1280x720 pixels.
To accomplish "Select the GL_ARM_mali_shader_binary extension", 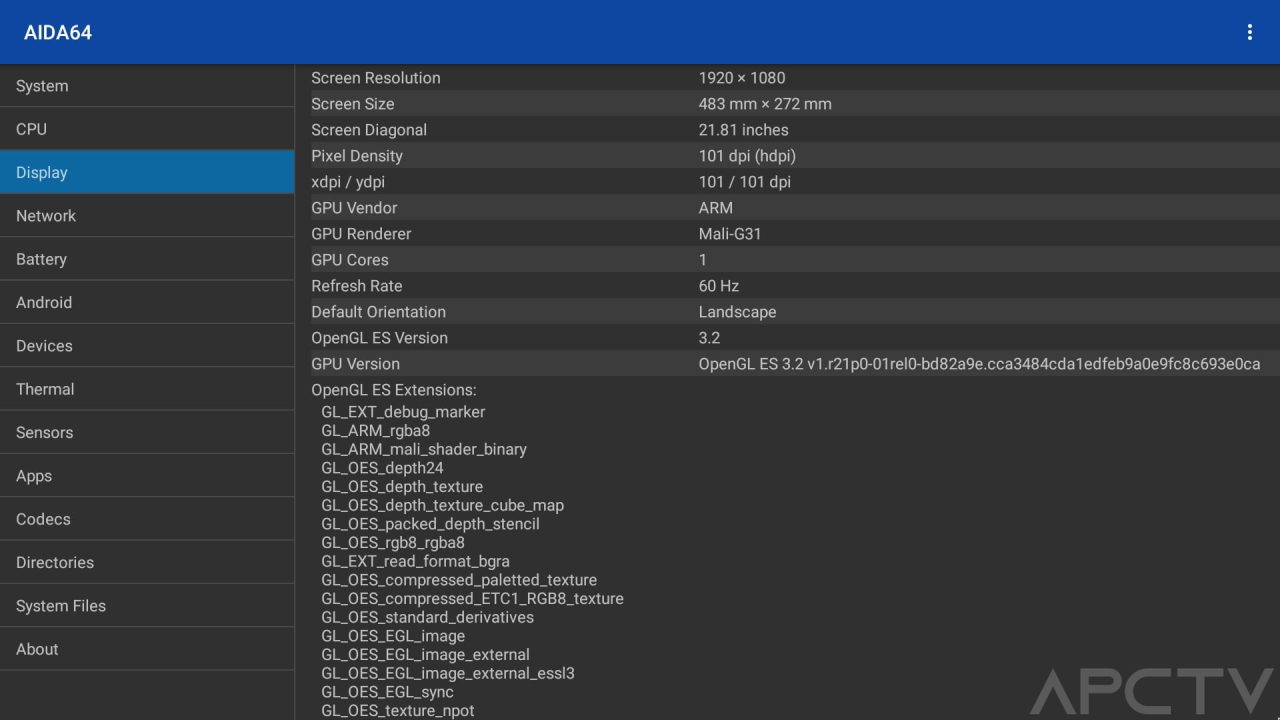I will [424, 450].
